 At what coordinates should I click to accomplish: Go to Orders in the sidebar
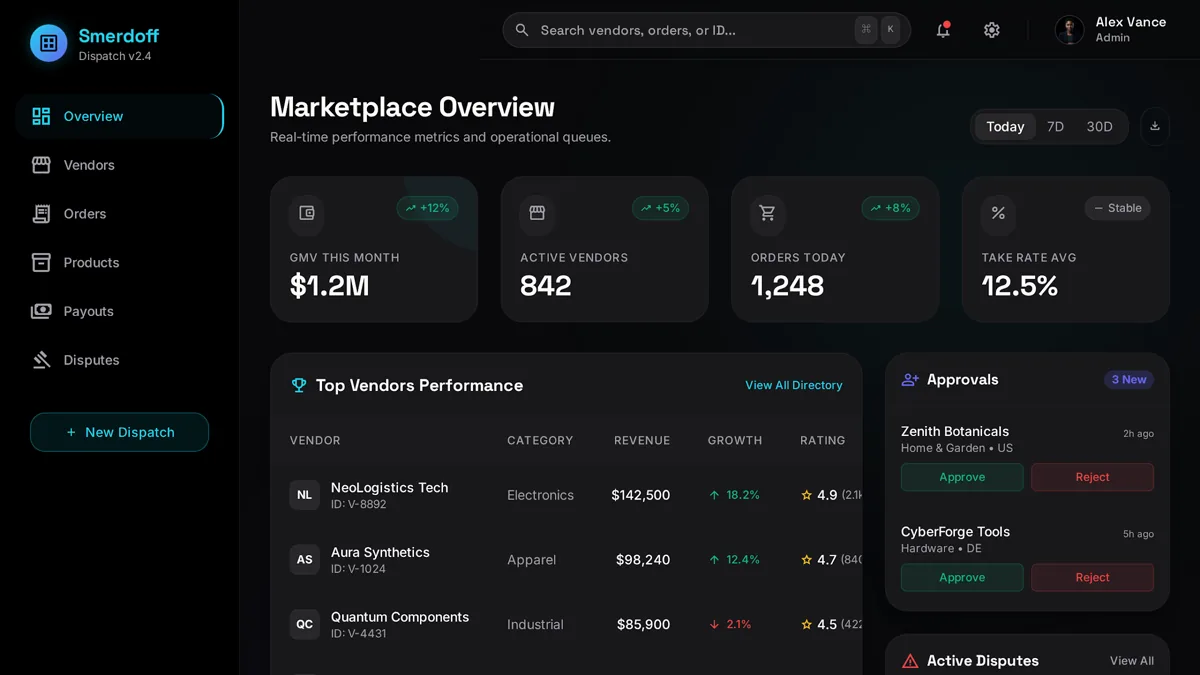tap(119, 214)
